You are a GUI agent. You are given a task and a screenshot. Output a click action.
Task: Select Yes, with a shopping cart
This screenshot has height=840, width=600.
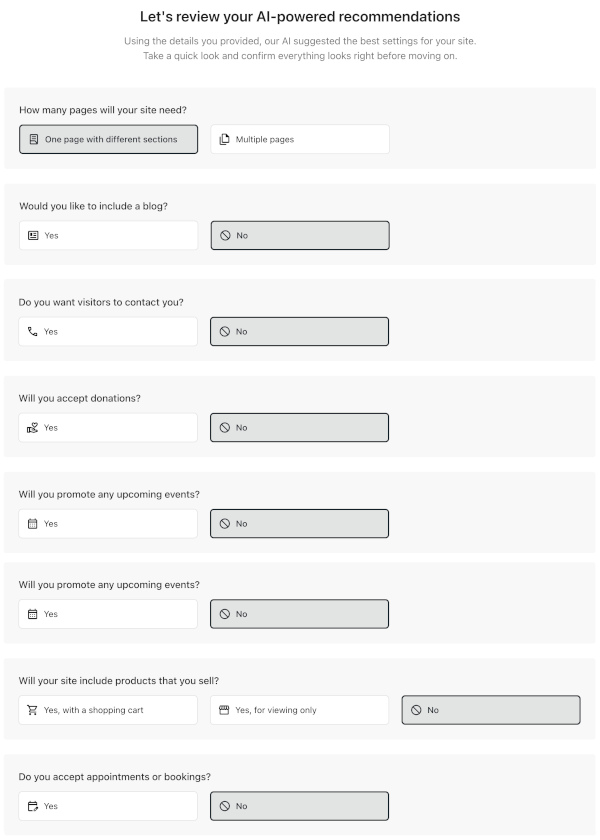click(x=106, y=710)
